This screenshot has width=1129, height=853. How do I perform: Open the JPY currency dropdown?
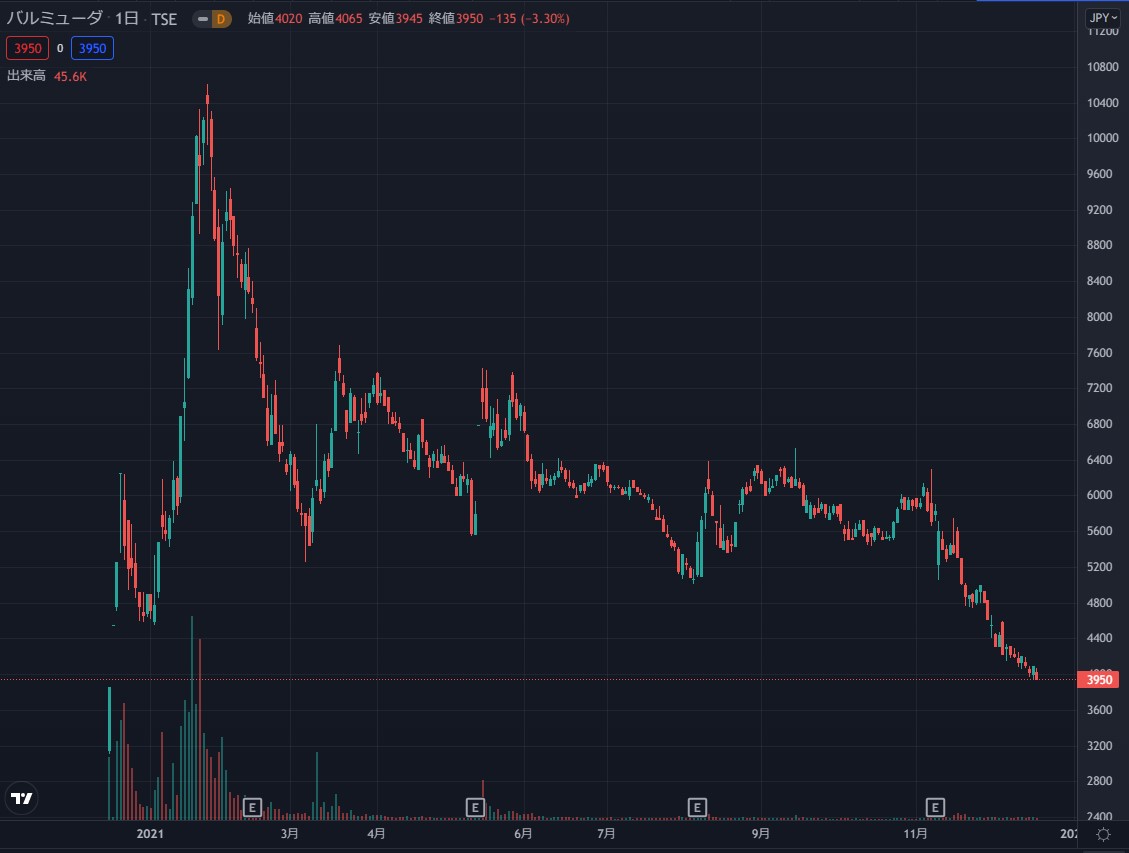[1103, 18]
